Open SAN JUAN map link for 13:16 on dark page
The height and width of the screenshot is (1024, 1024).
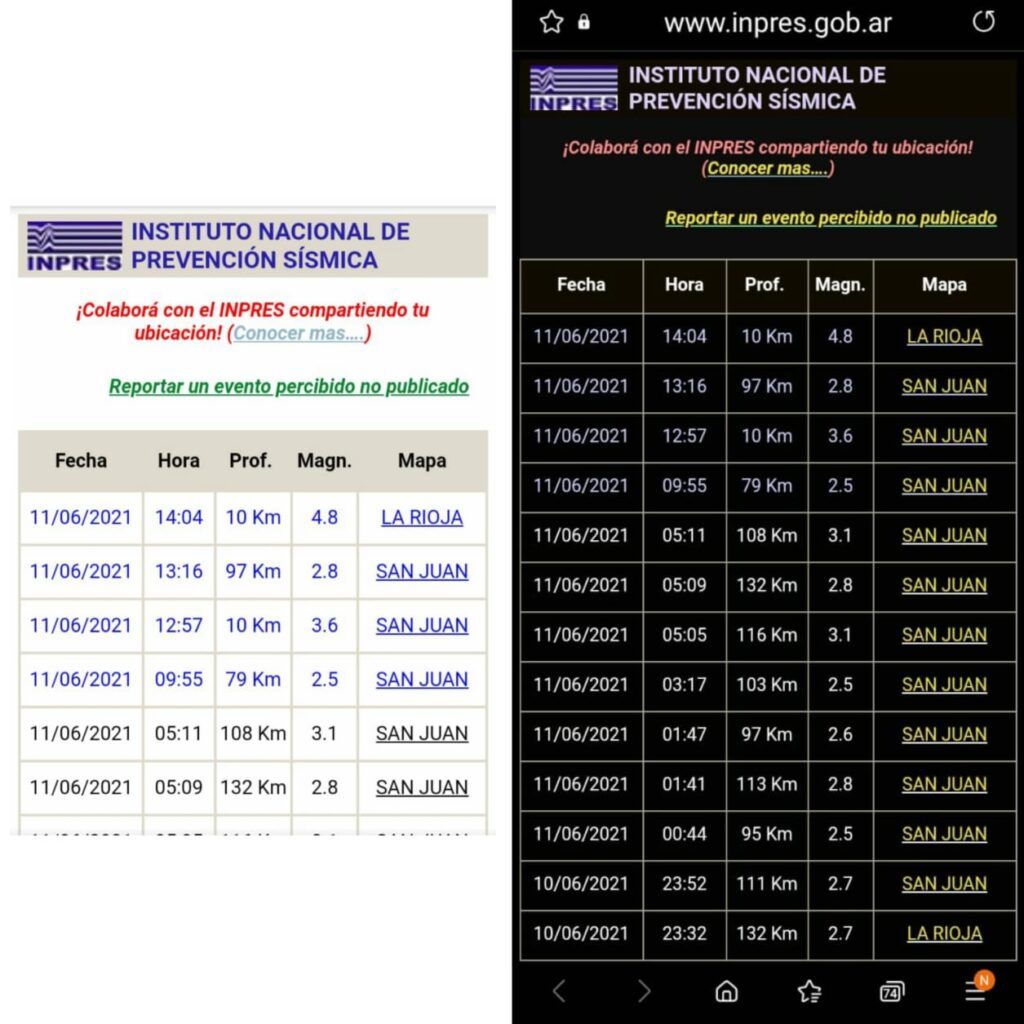pos(944,386)
